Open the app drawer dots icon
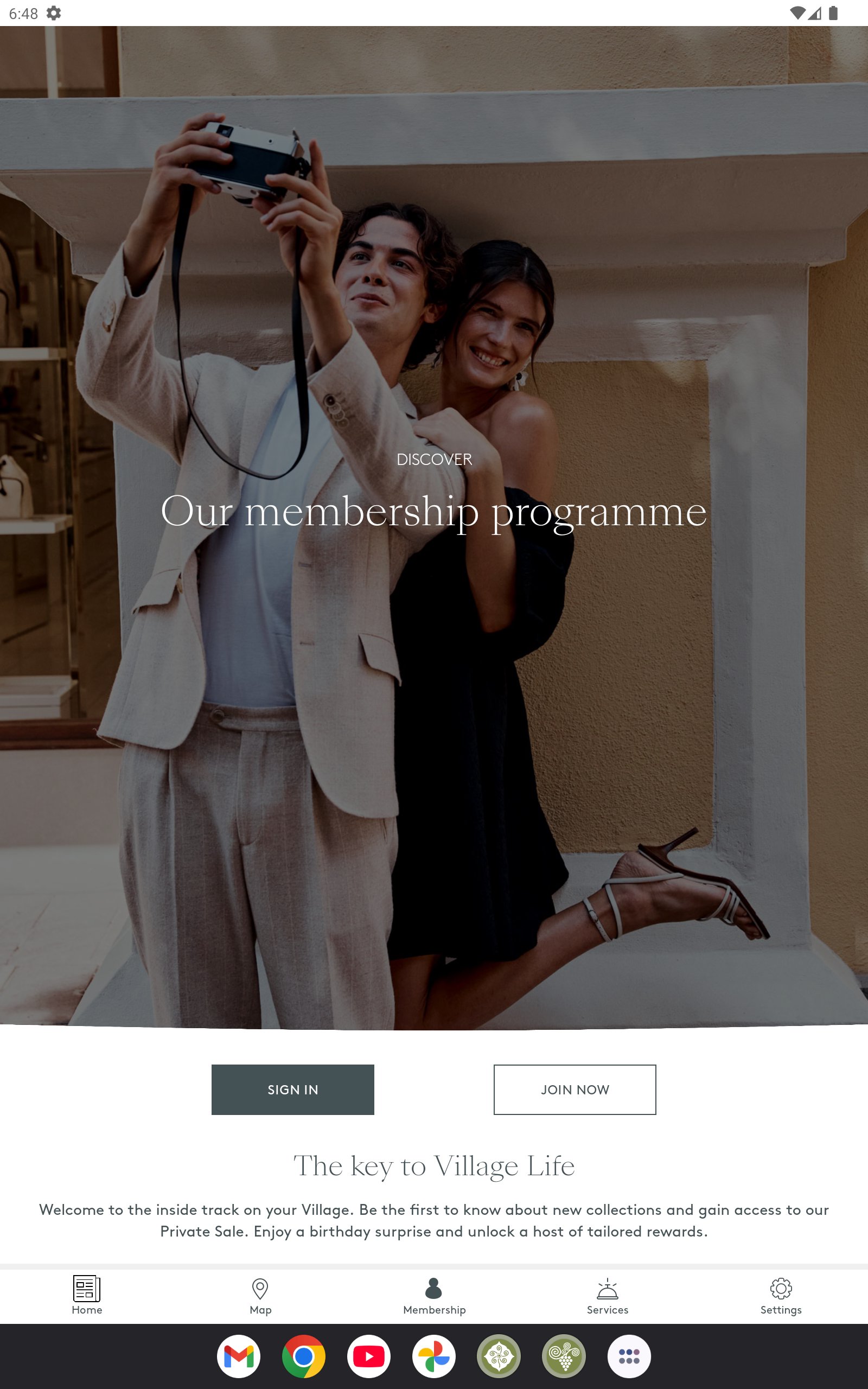 pos(629,1356)
